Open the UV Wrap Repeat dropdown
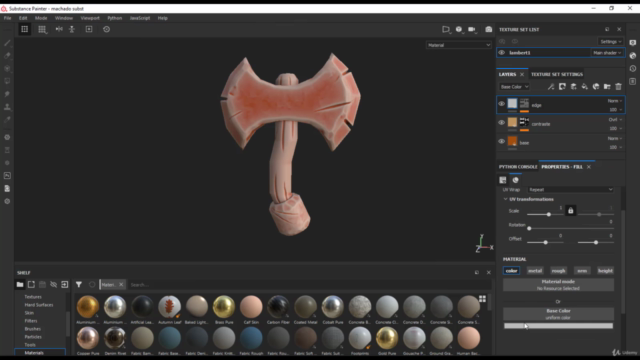 [570, 189]
